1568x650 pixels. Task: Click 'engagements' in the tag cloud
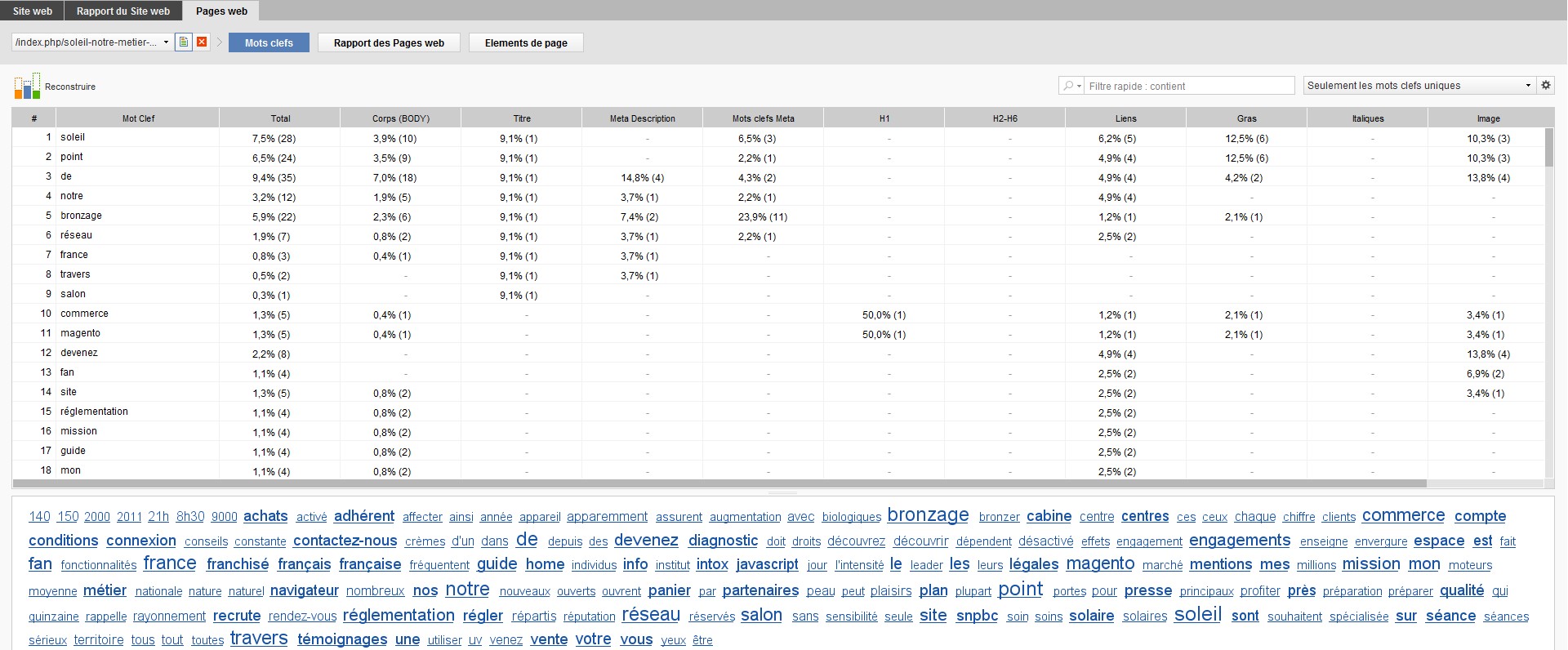pos(1240,541)
